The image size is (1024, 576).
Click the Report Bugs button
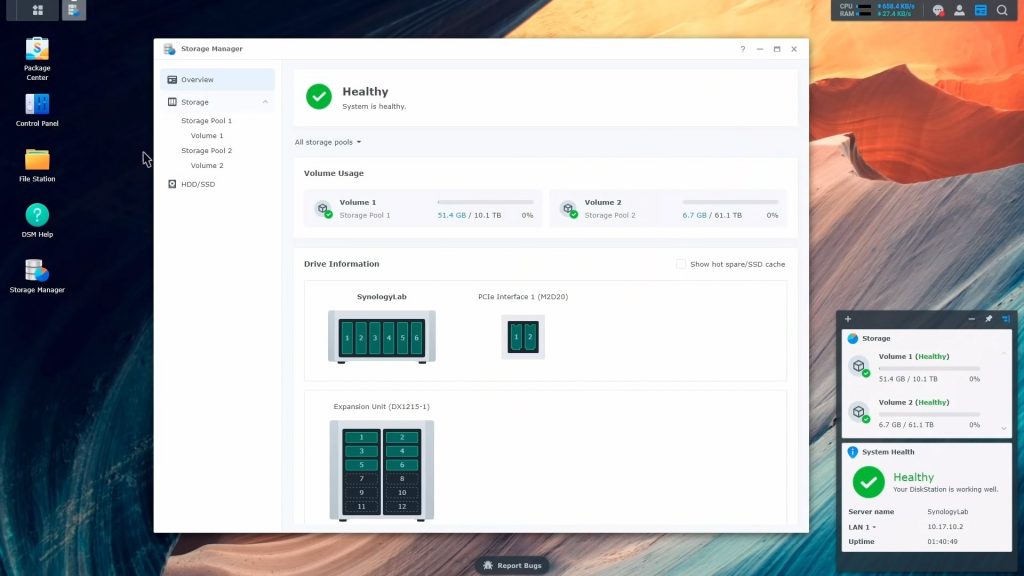coord(513,566)
